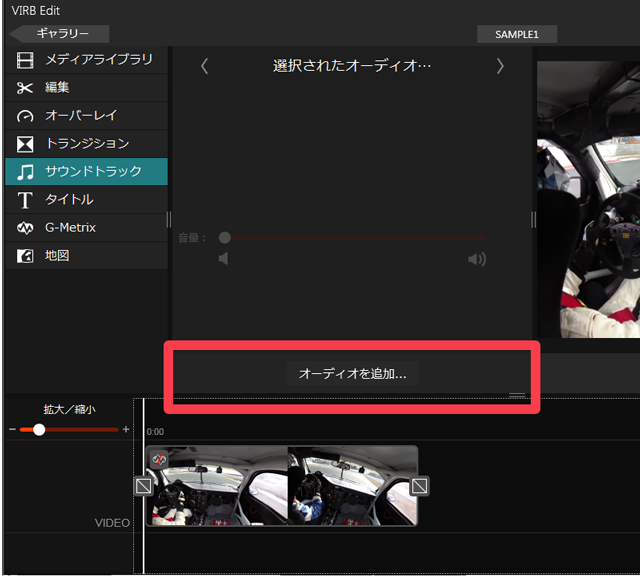Select the トランジション hourglass icon

(x=25, y=144)
